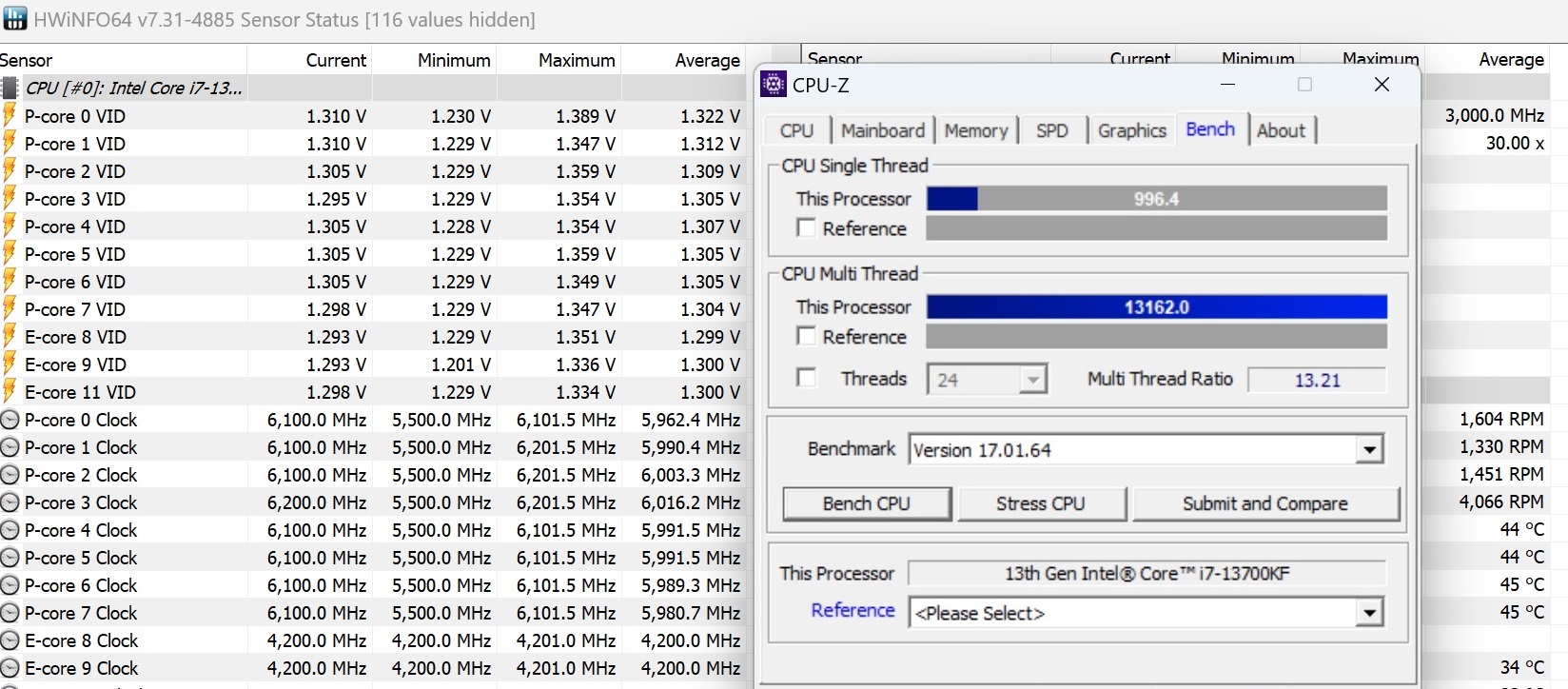The height and width of the screenshot is (689, 1568).
Task: Click the Current column header in left panel
Action: coord(336,60)
